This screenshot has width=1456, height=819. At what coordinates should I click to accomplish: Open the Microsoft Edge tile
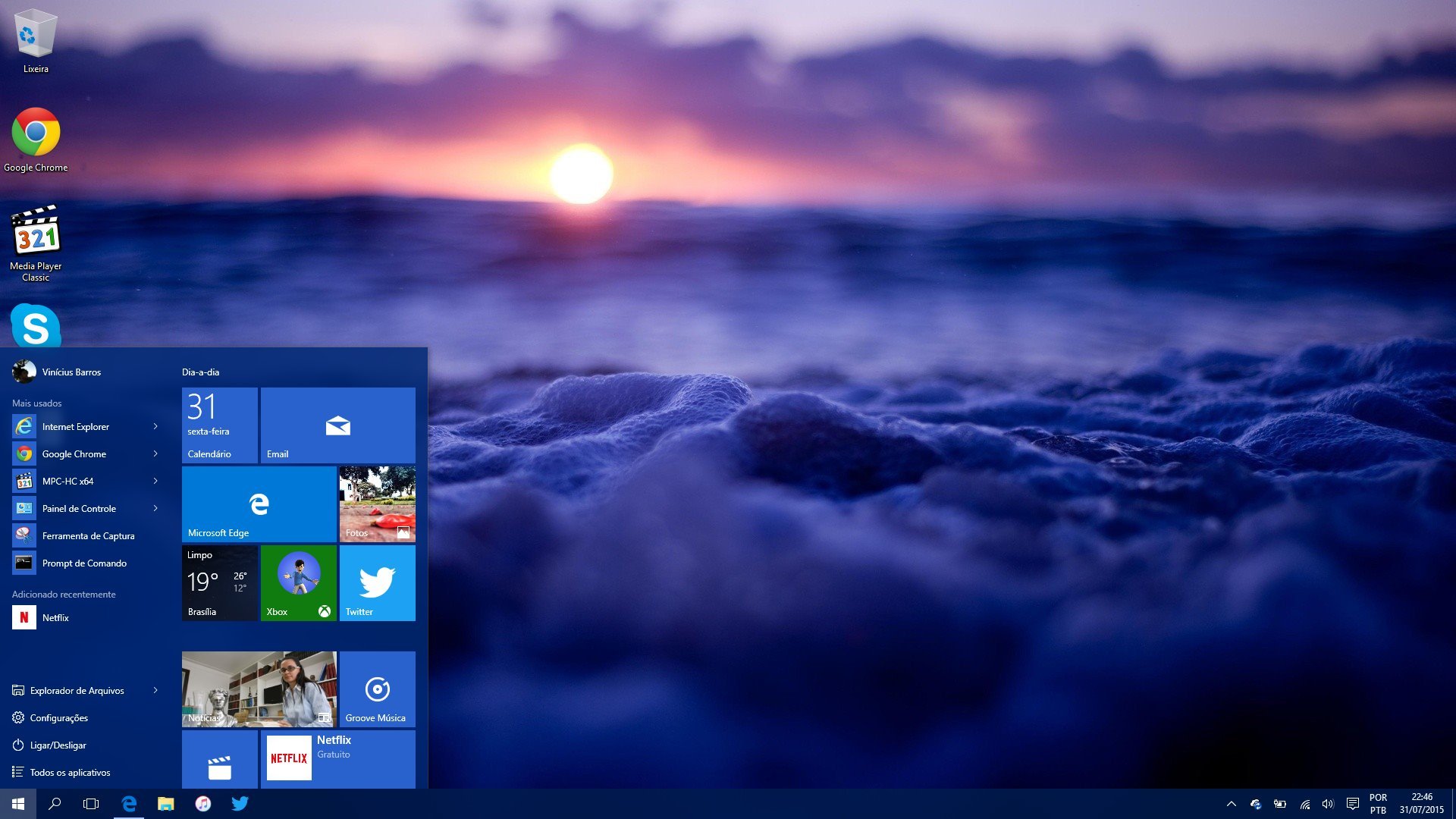coord(259,504)
